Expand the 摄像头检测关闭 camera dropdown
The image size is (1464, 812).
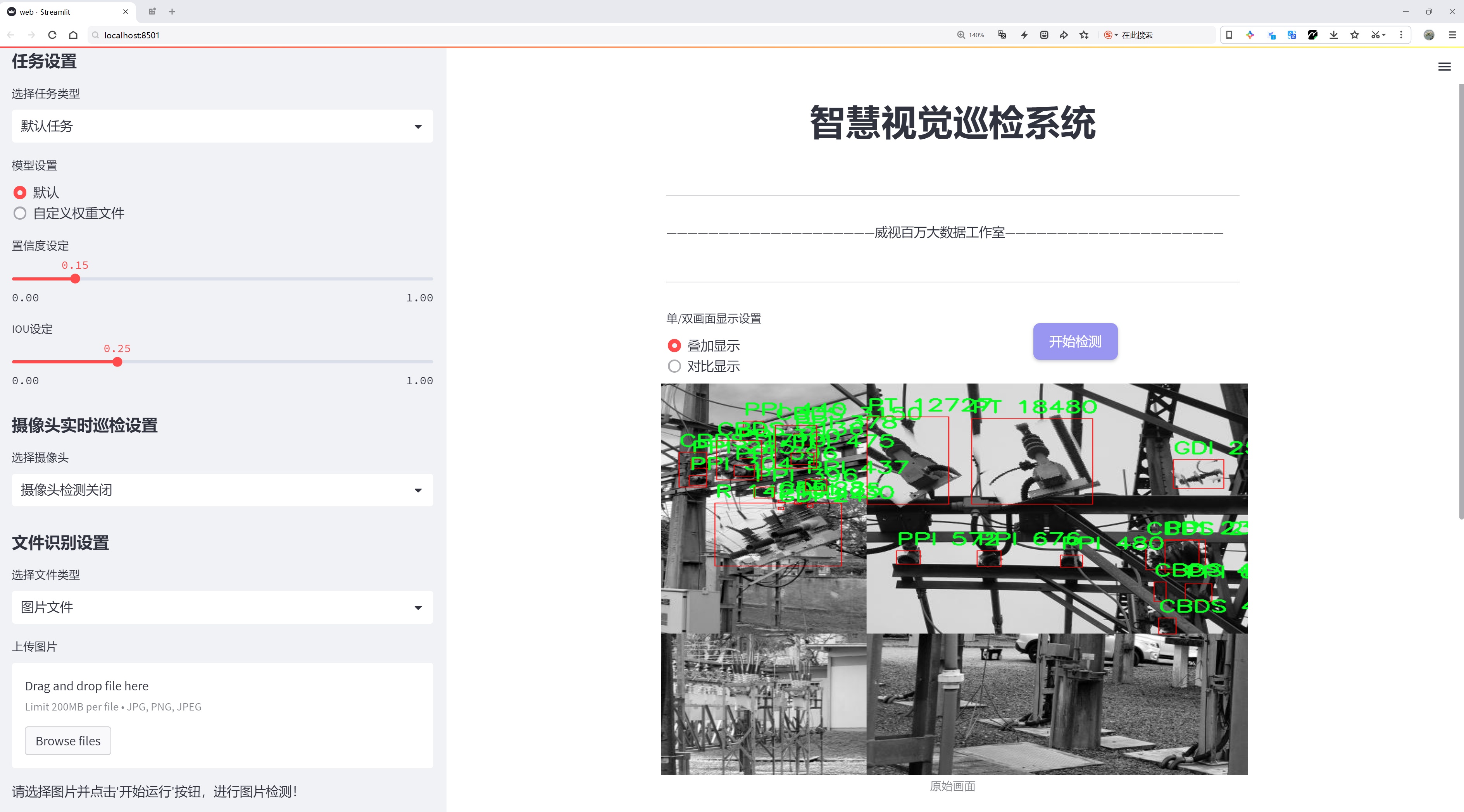pos(222,489)
